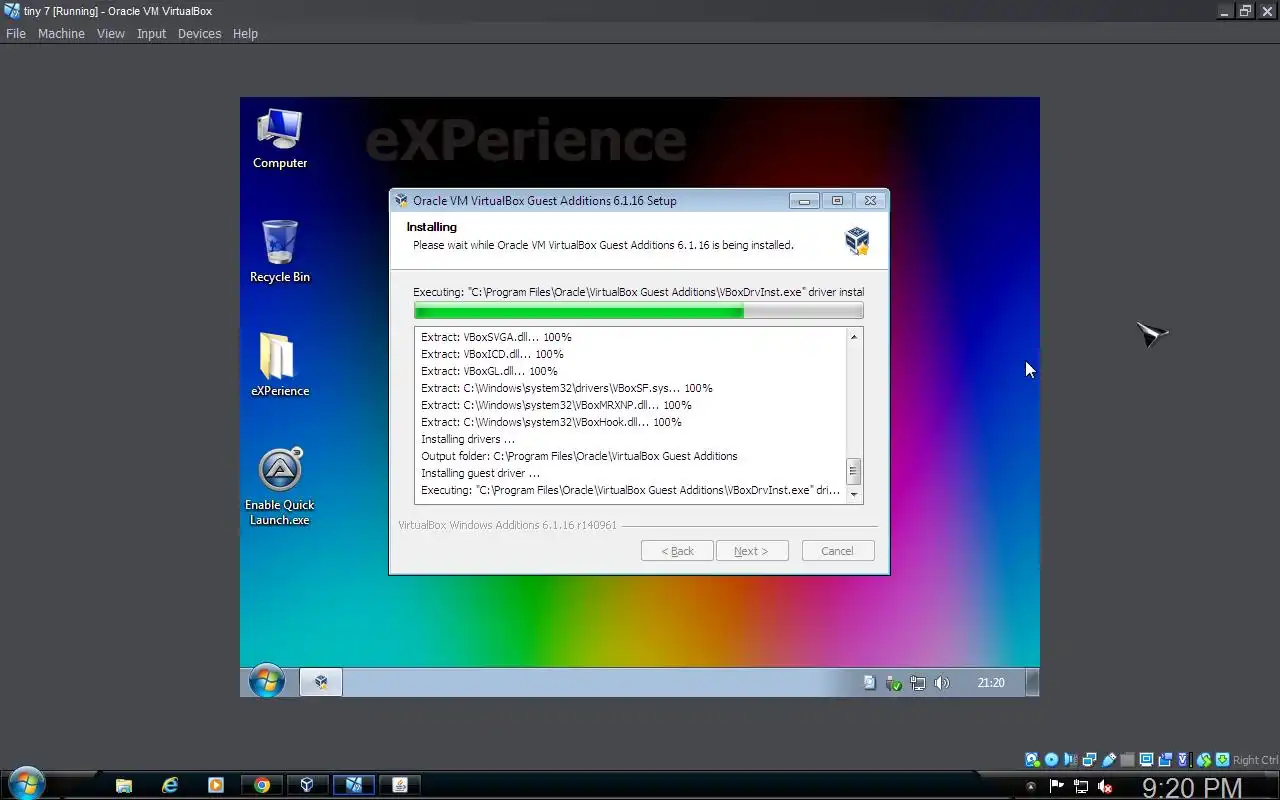
Task: Open the Machine menu
Action: tap(61, 33)
